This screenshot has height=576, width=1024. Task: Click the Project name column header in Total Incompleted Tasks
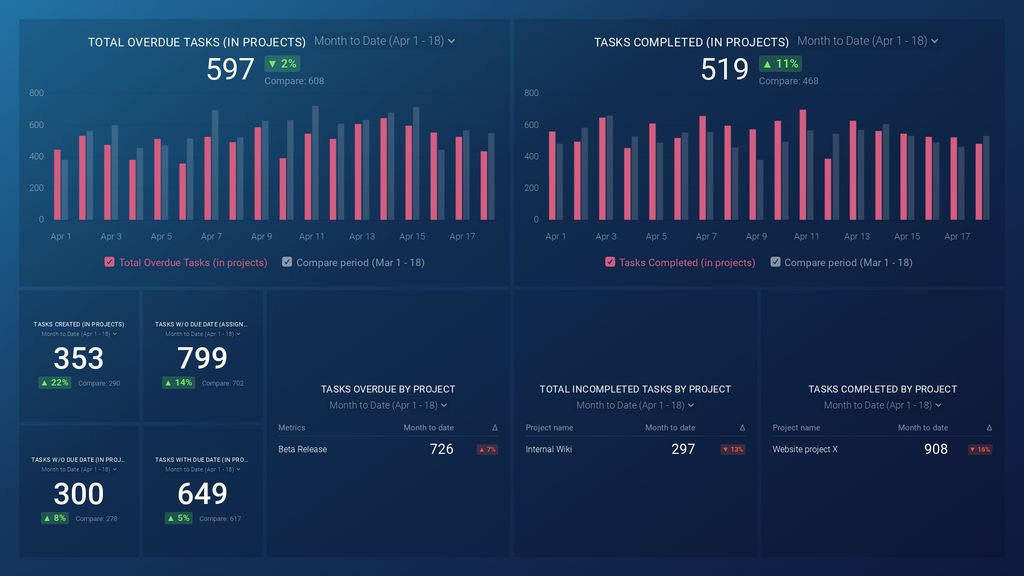(549, 428)
